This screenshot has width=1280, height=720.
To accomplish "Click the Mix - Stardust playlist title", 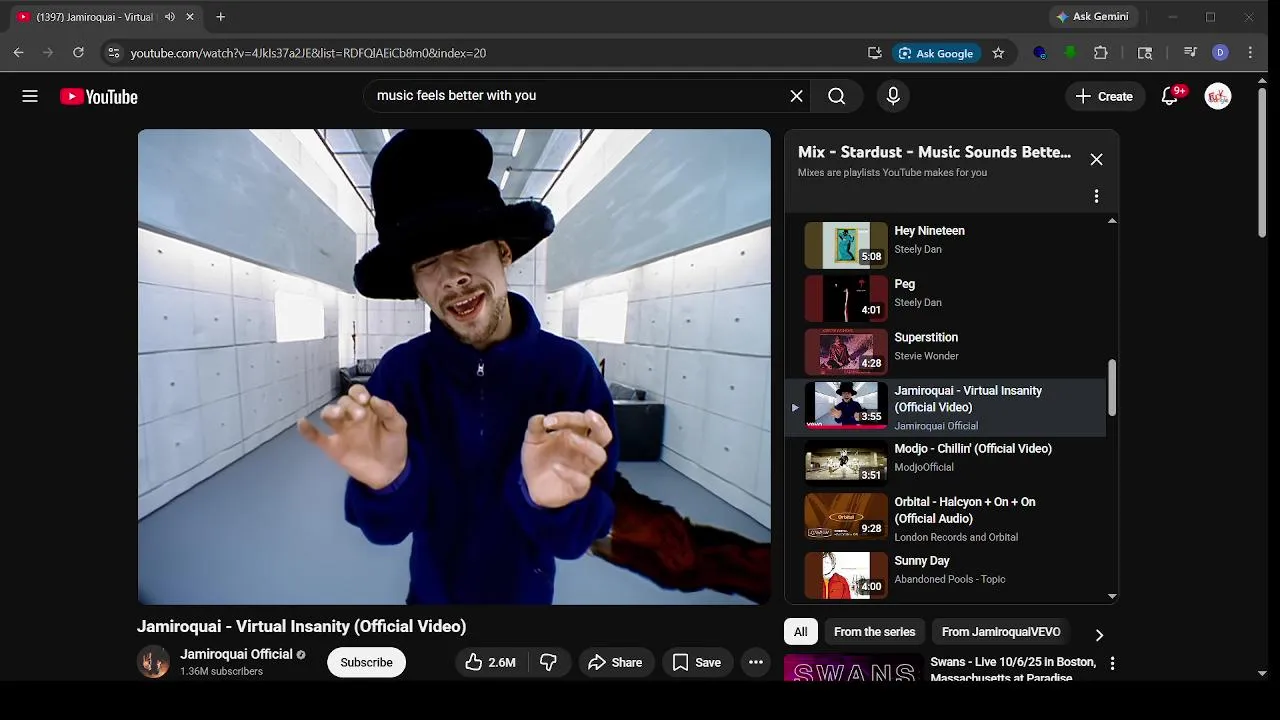I will pos(934,152).
